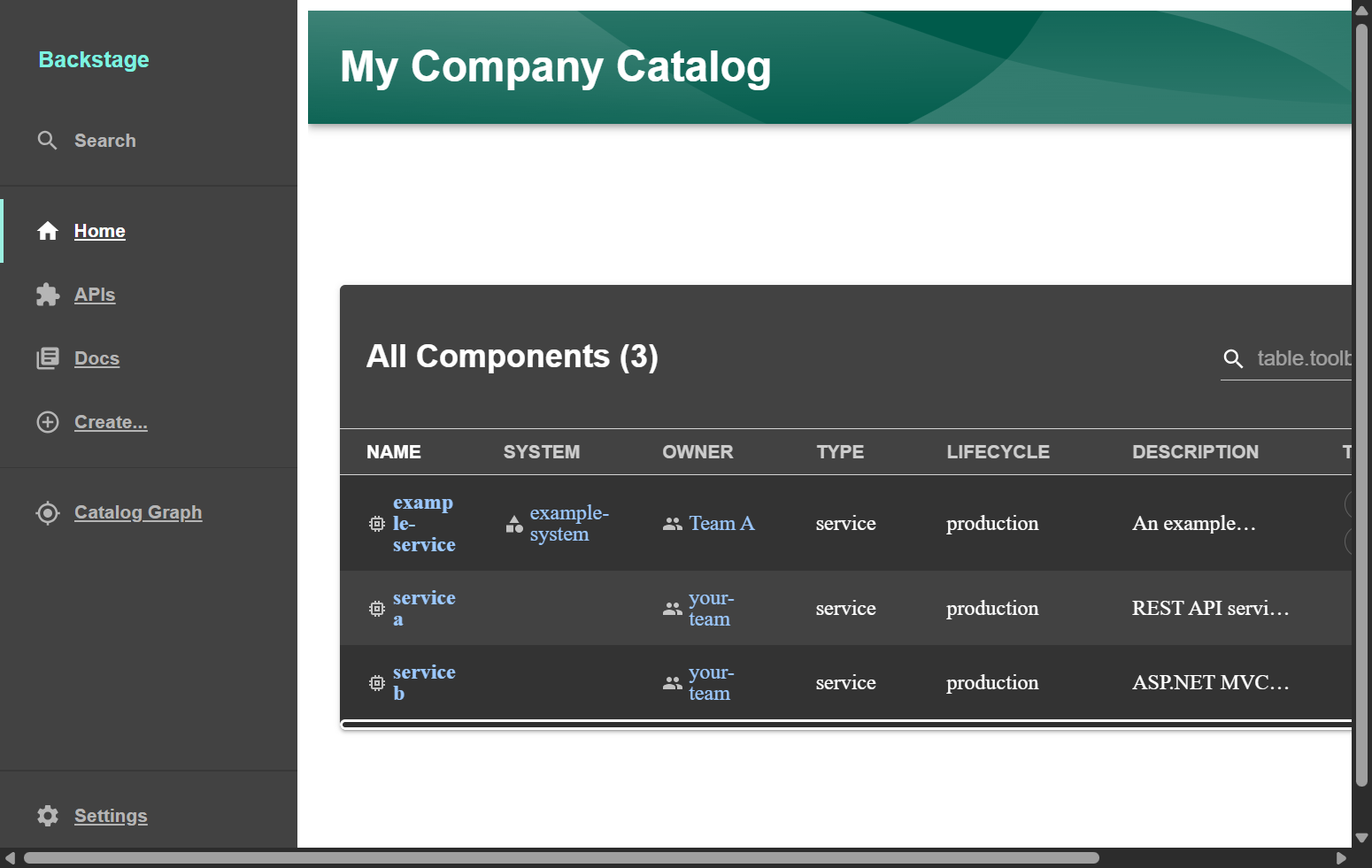Click production lifecycle in service a row
The image size is (1372, 868).
coord(992,609)
